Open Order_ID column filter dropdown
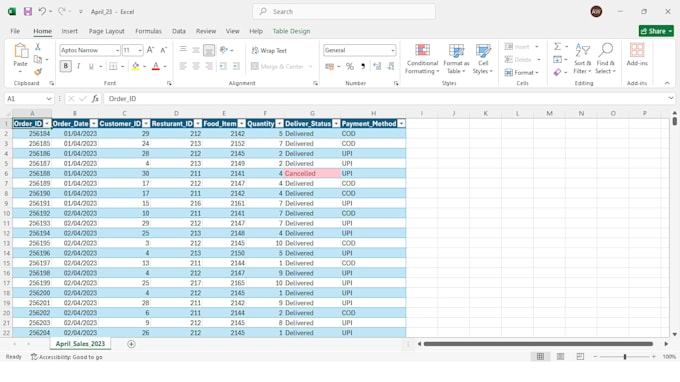 pyautogui.click(x=47, y=124)
